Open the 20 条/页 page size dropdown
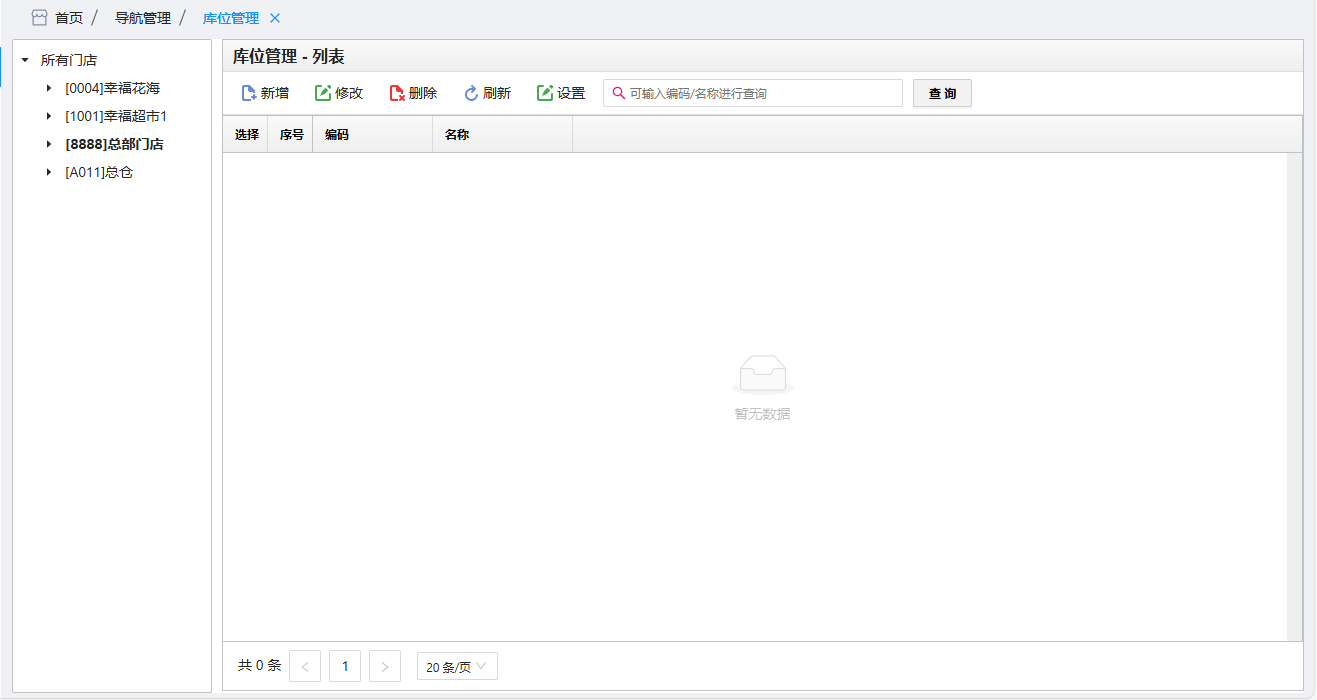The width and height of the screenshot is (1317, 700). (457, 667)
